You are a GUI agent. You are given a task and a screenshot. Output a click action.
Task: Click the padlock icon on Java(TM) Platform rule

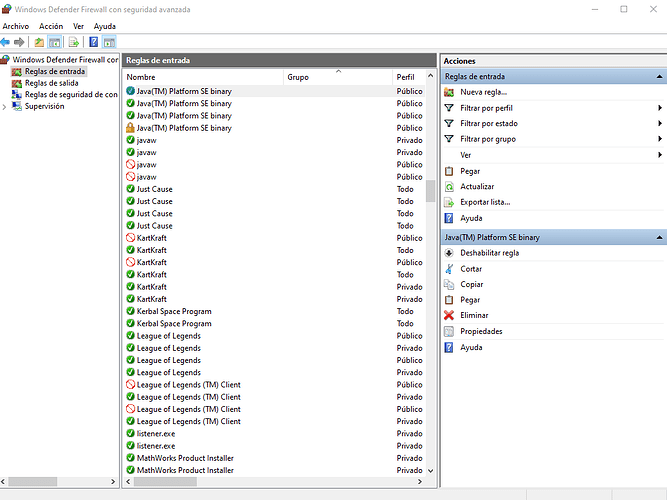pyautogui.click(x=130, y=128)
